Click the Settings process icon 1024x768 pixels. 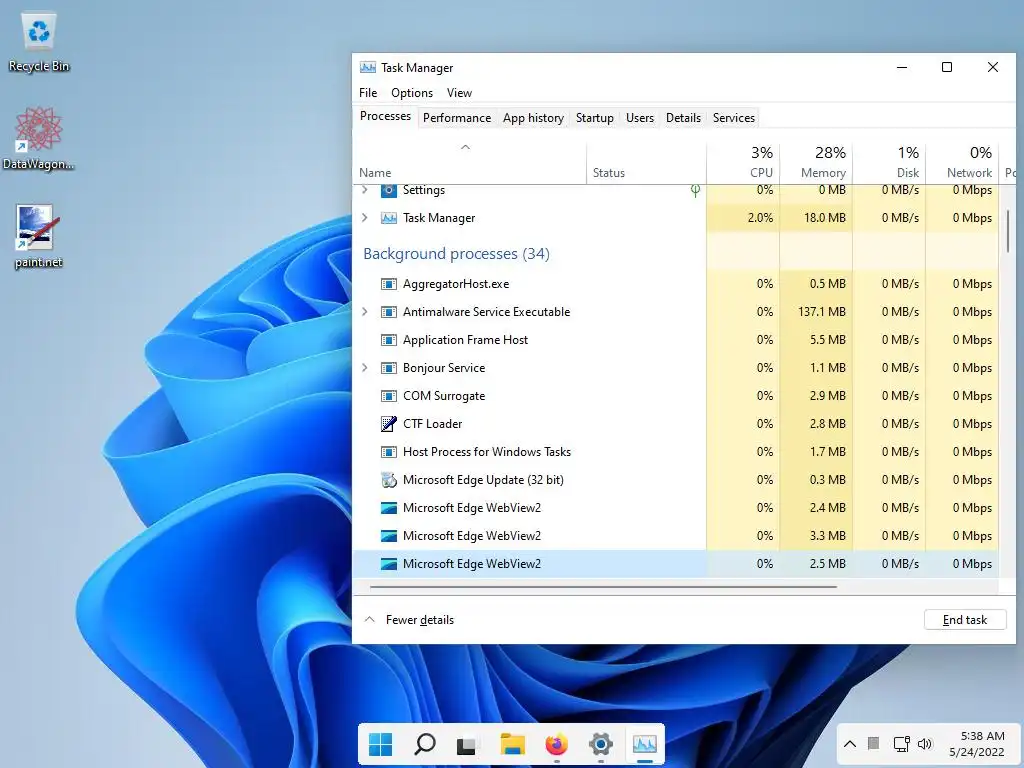(389, 190)
